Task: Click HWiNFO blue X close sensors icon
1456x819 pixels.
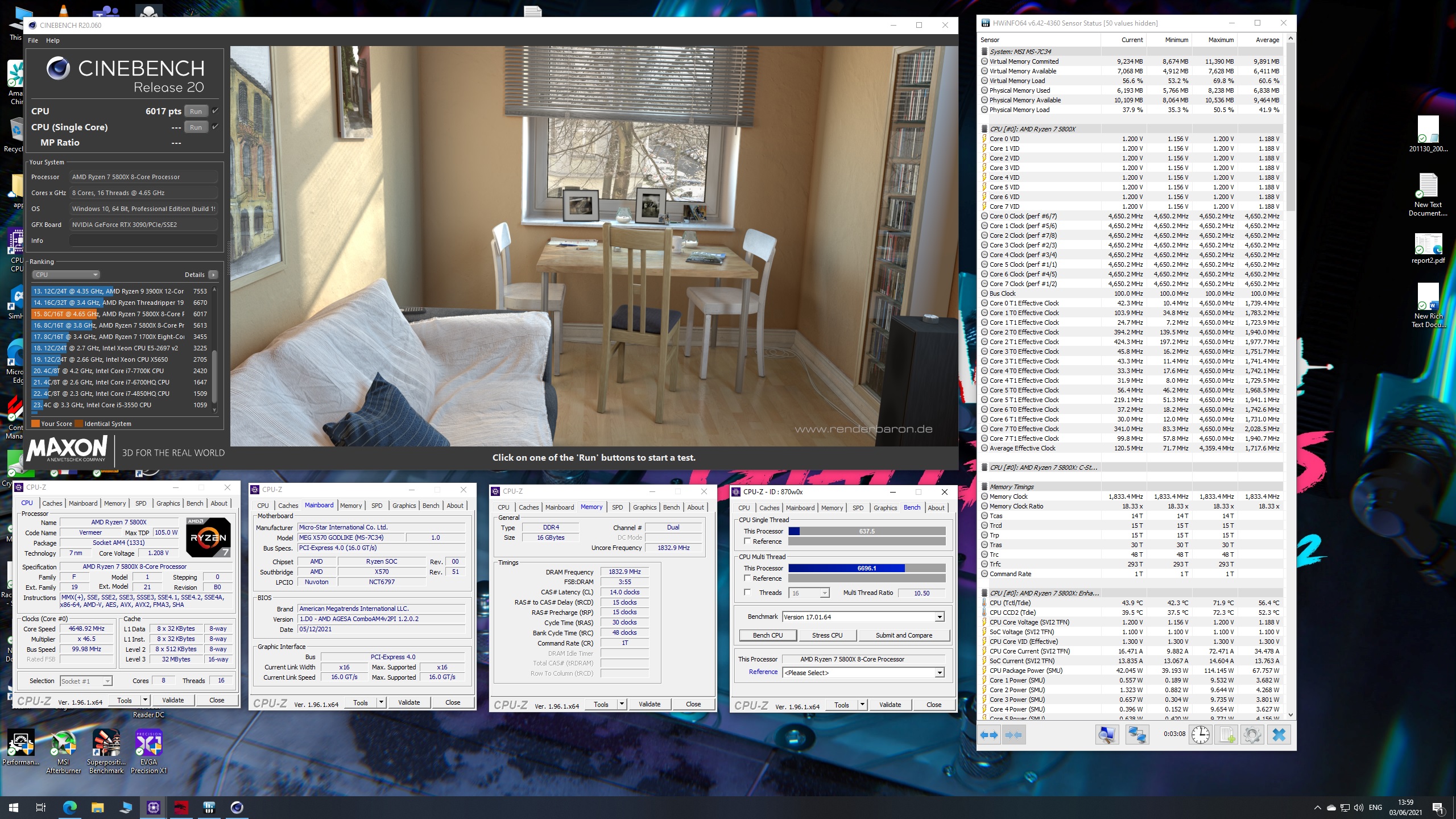Action: tap(1279, 735)
